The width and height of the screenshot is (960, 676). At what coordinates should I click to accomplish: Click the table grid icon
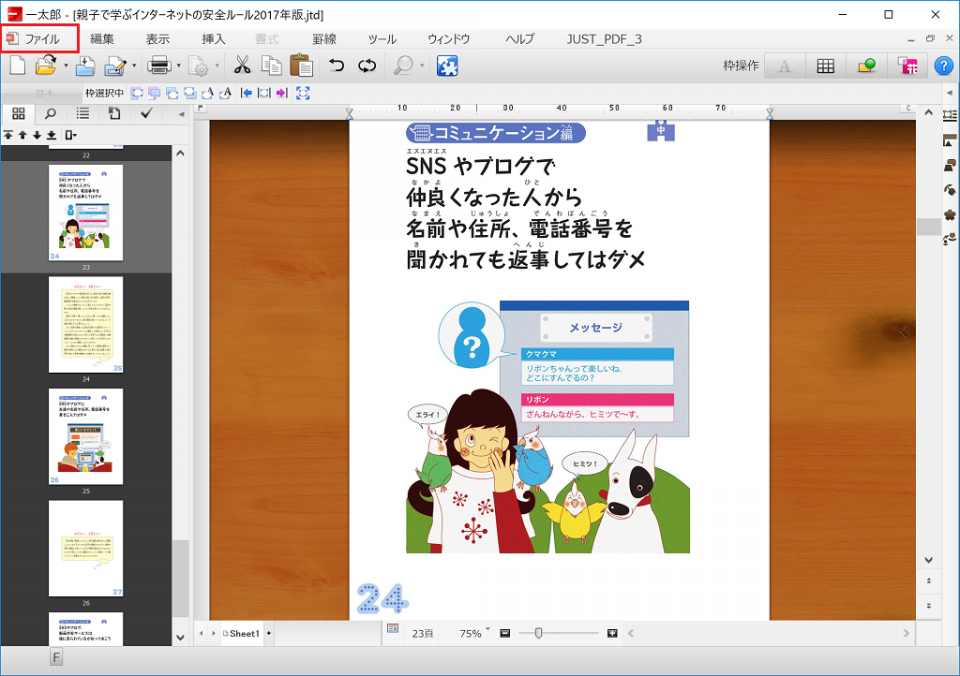tap(825, 66)
